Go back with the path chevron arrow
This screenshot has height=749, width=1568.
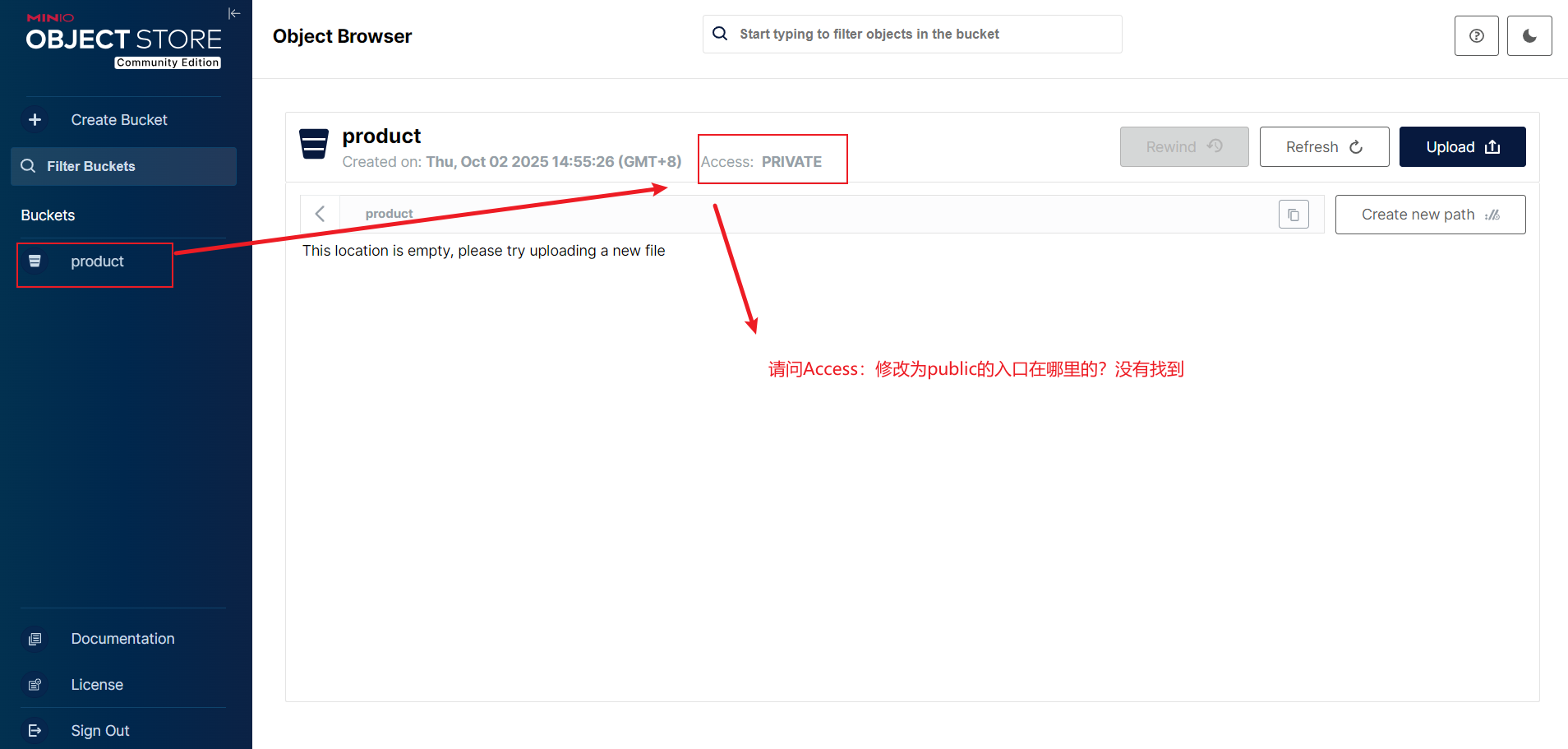(321, 214)
